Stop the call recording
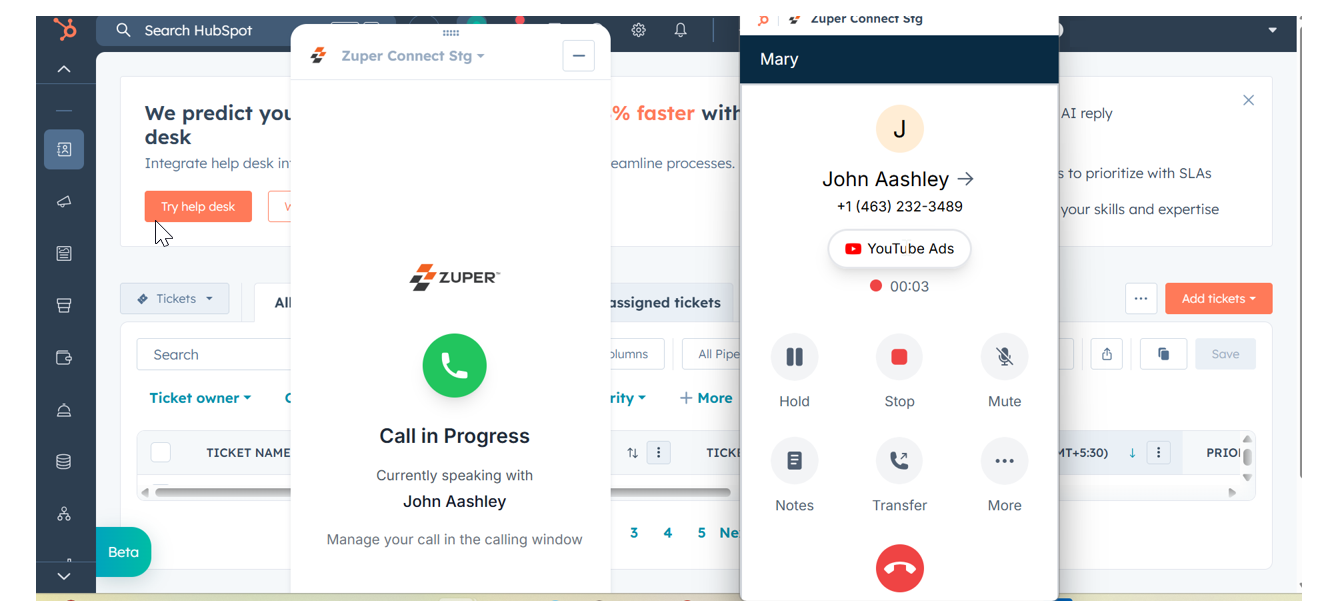Image resolution: width=1320 pixels, height=601 pixels. pos(899,357)
